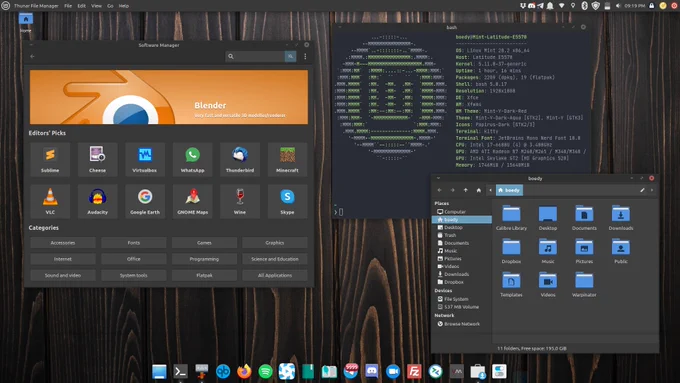Open the VLC app tile
This screenshot has width=680, height=383.
pos(50,201)
